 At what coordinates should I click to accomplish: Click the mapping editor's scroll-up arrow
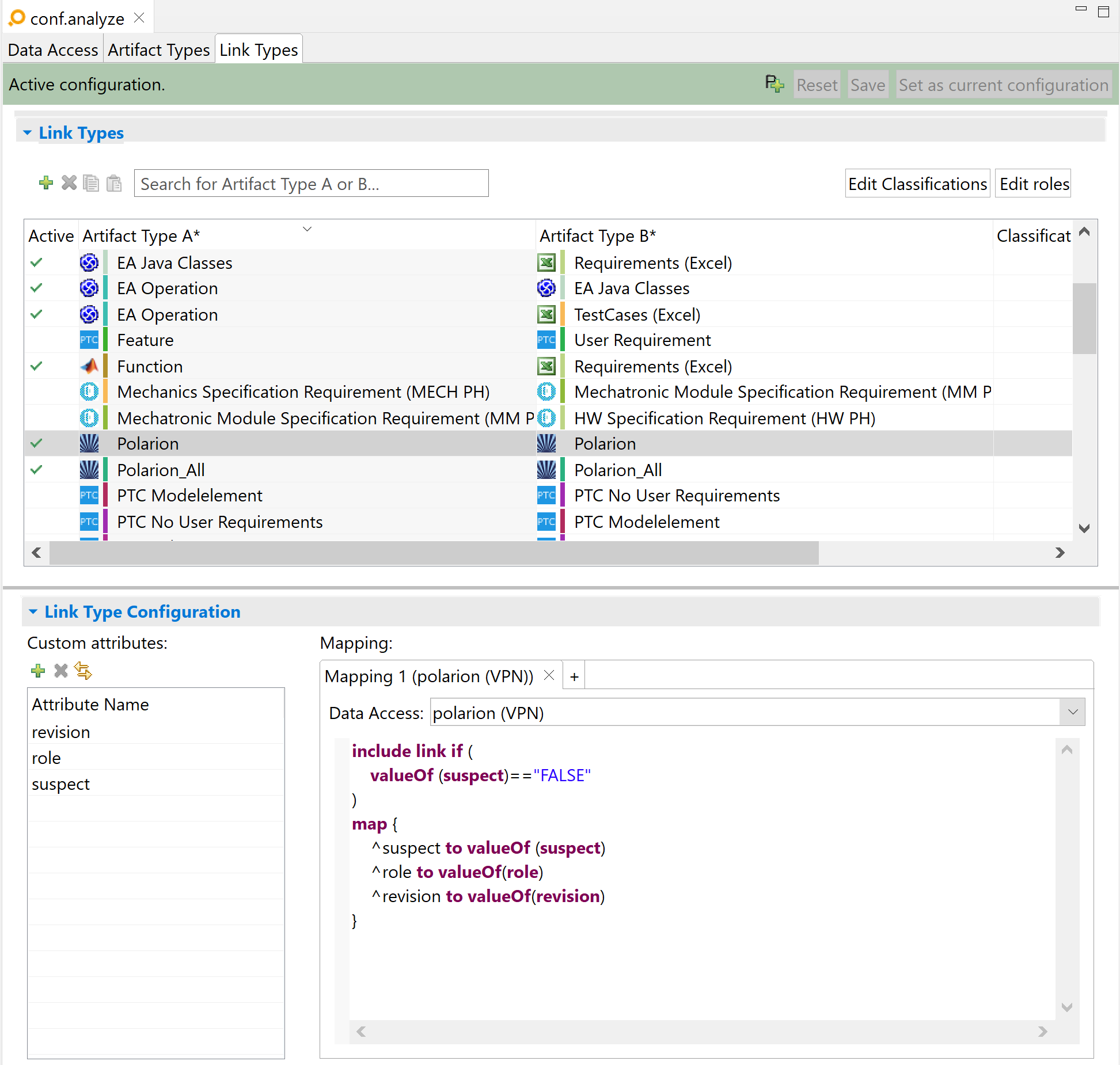(x=1066, y=750)
